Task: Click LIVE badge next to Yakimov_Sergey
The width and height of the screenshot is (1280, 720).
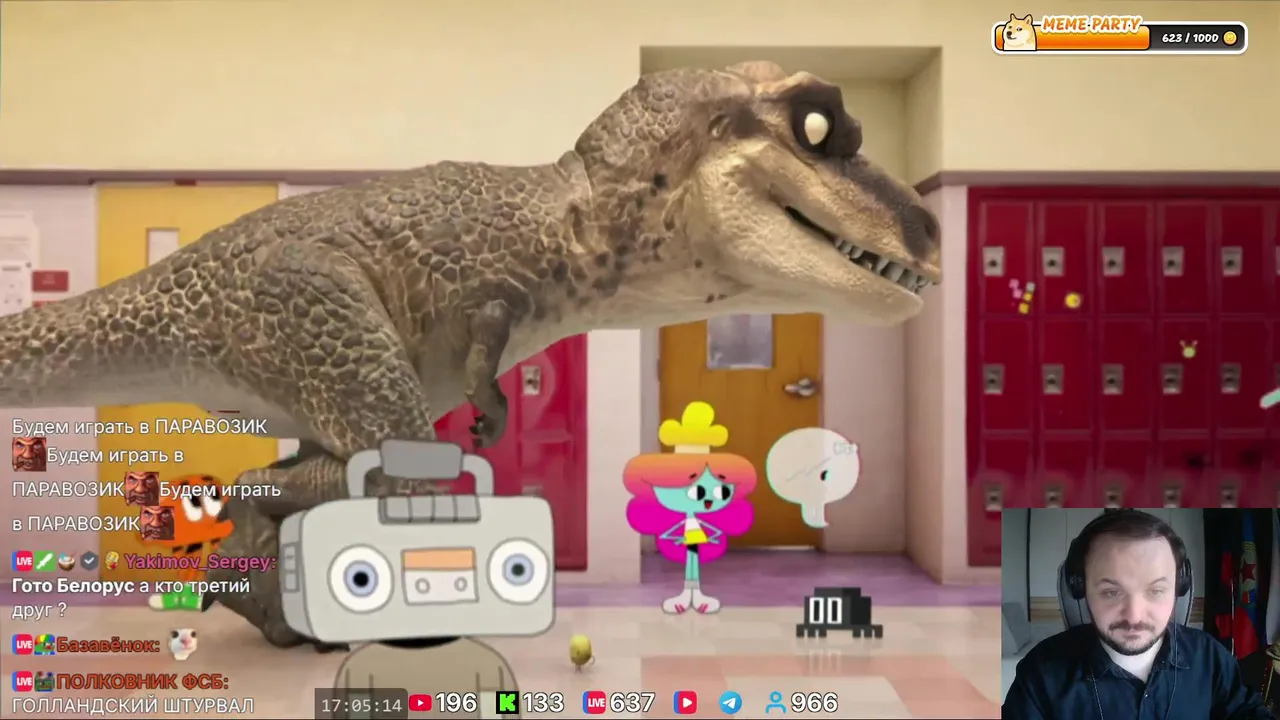Action: [x=22, y=562]
